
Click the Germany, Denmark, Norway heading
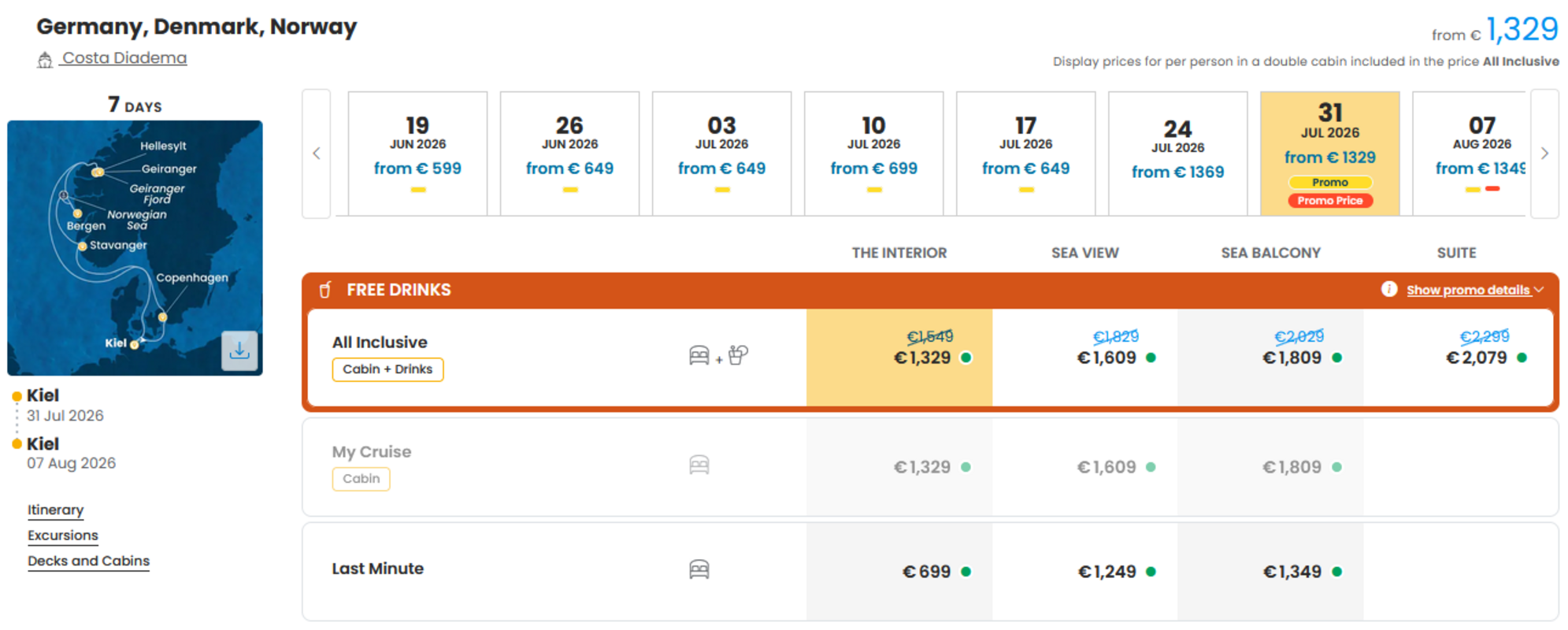(x=196, y=27)
